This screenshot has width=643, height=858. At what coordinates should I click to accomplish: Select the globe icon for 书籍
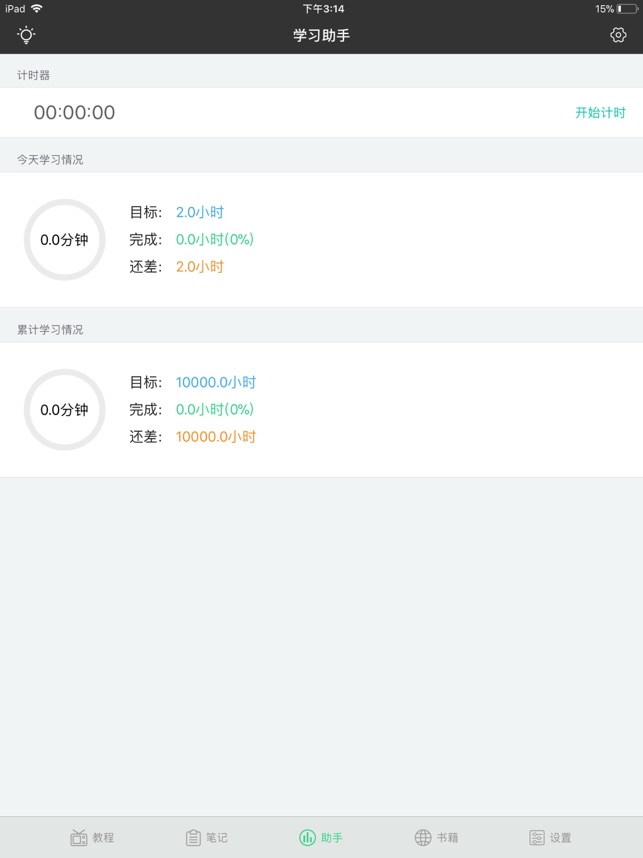(x=421, y=836)
